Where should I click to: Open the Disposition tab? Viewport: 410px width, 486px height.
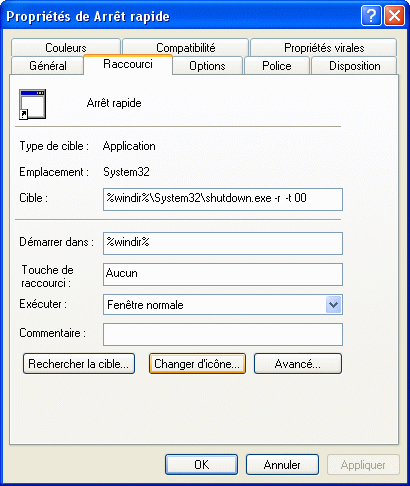(x=354, y=66)
